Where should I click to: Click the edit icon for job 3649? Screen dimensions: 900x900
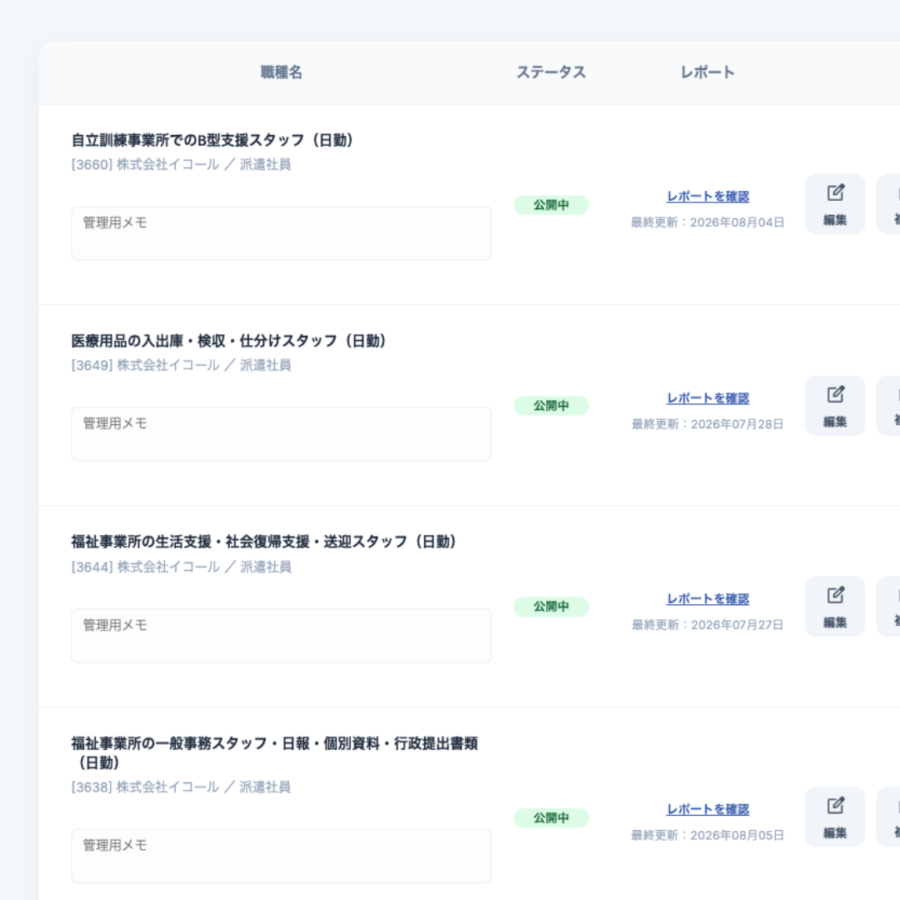[x=835, y=406]
